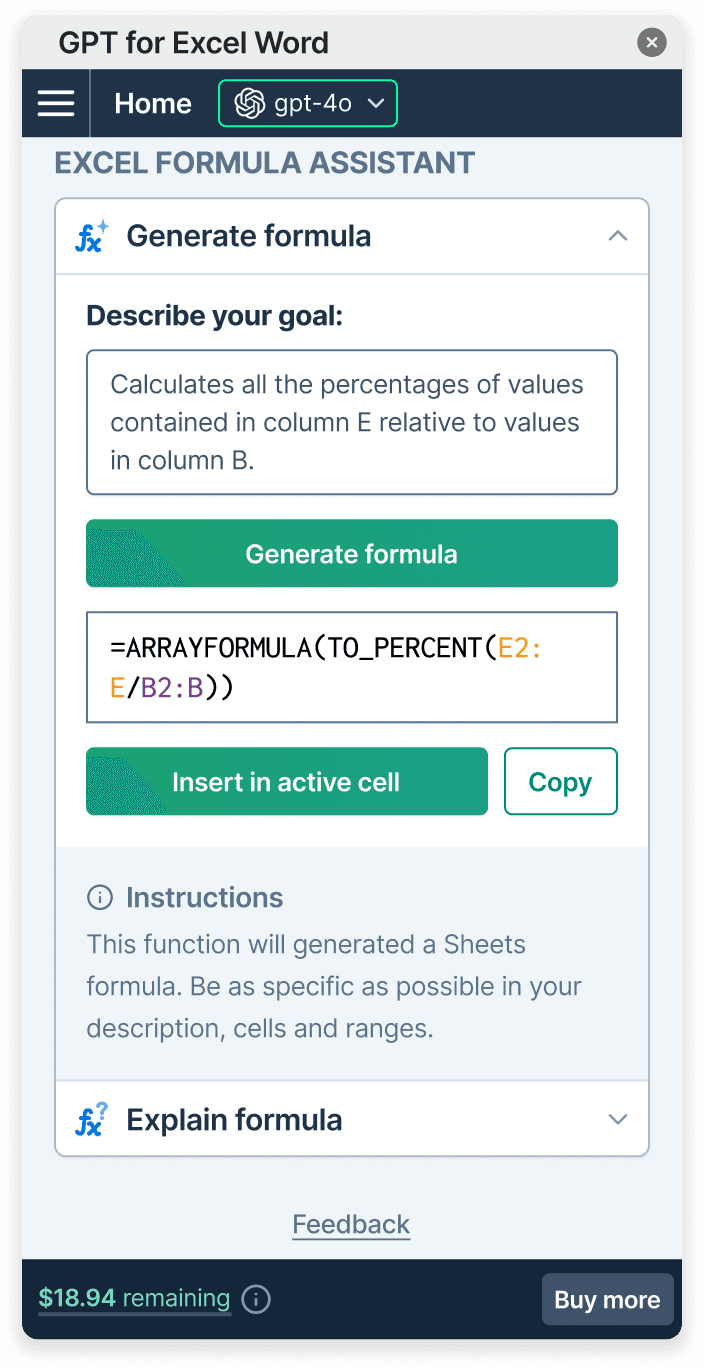The image size is (704, 1369).
Task: Click the $18.94 remaining balance link
Action: coord(134,1299)
